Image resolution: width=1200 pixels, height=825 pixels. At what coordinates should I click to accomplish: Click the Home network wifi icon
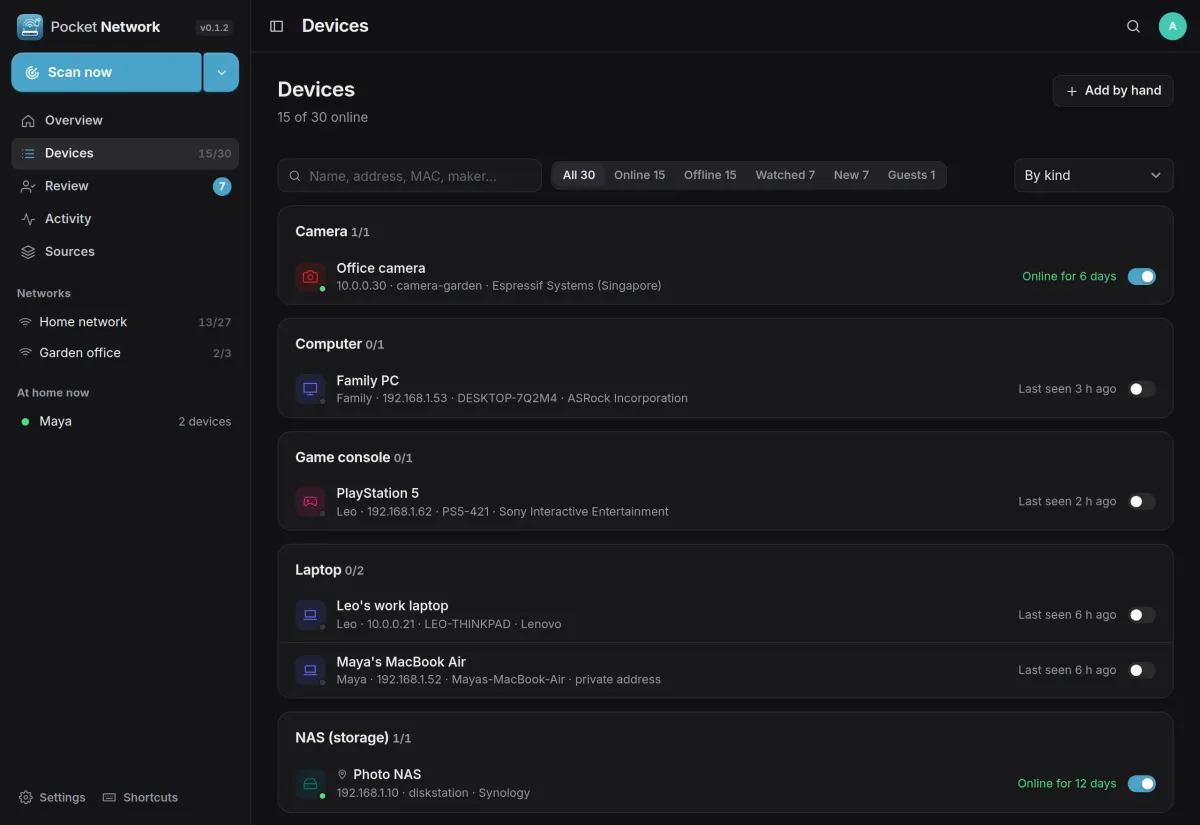point(25,322)
